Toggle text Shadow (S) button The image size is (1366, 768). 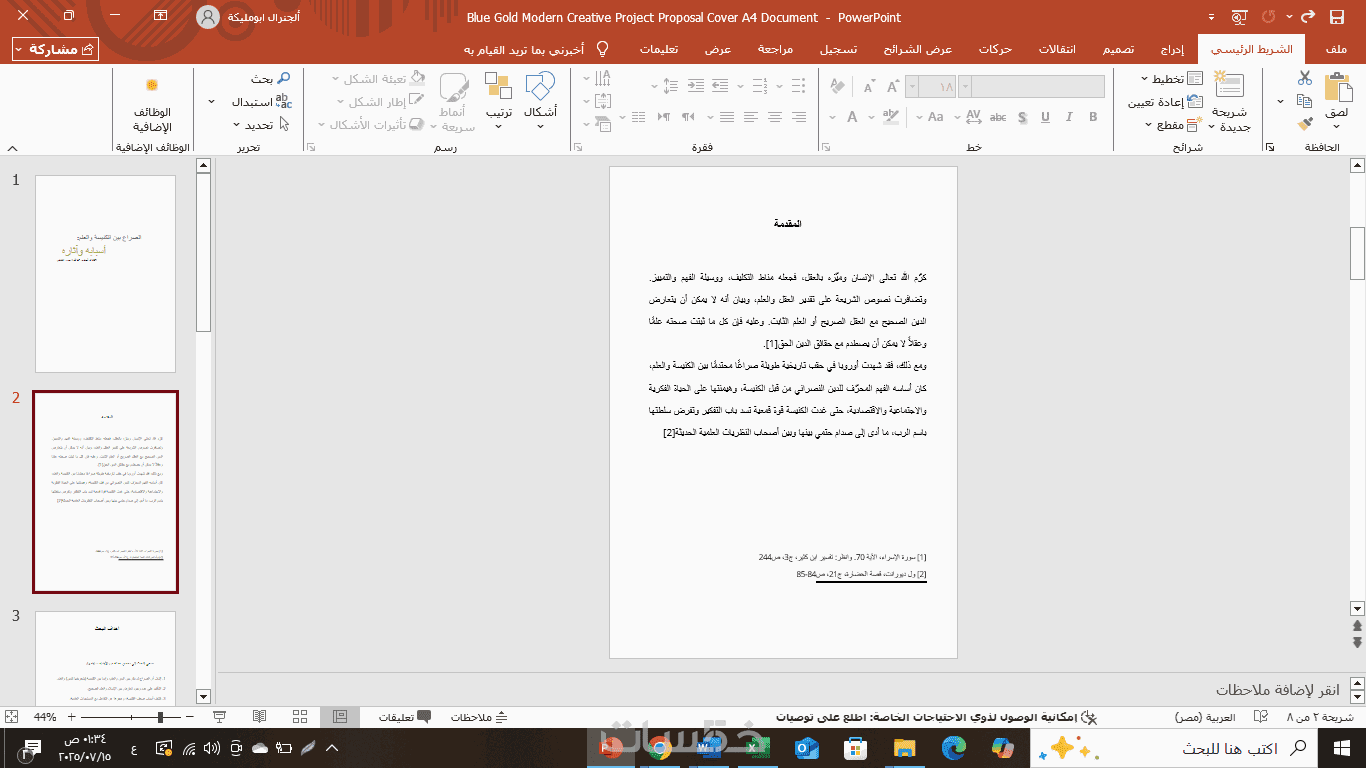tap(1022, 116)
